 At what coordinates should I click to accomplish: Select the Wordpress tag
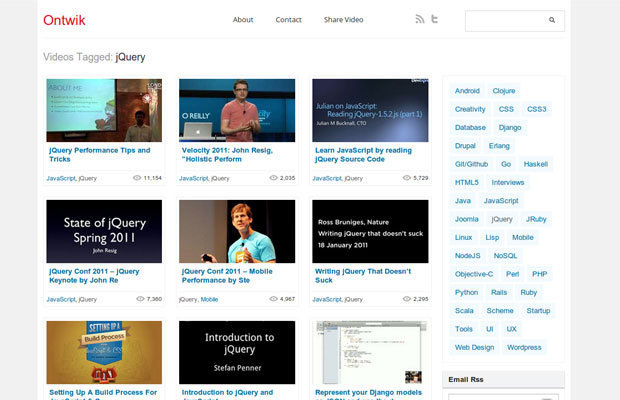coord(524,347)
